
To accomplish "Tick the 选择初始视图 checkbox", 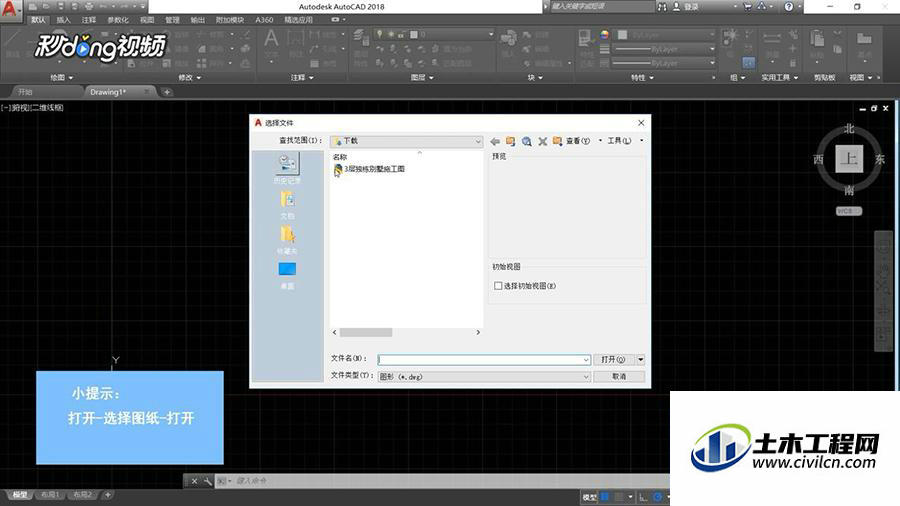I will [x=498, y=286].
